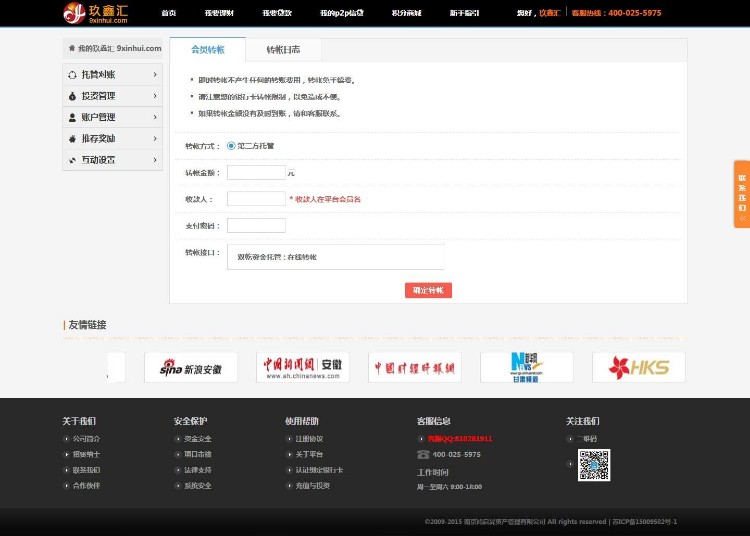Screen dimensions: 750x536
Task: Click the bullet icon before 公司简介
Action: (66, 439)
